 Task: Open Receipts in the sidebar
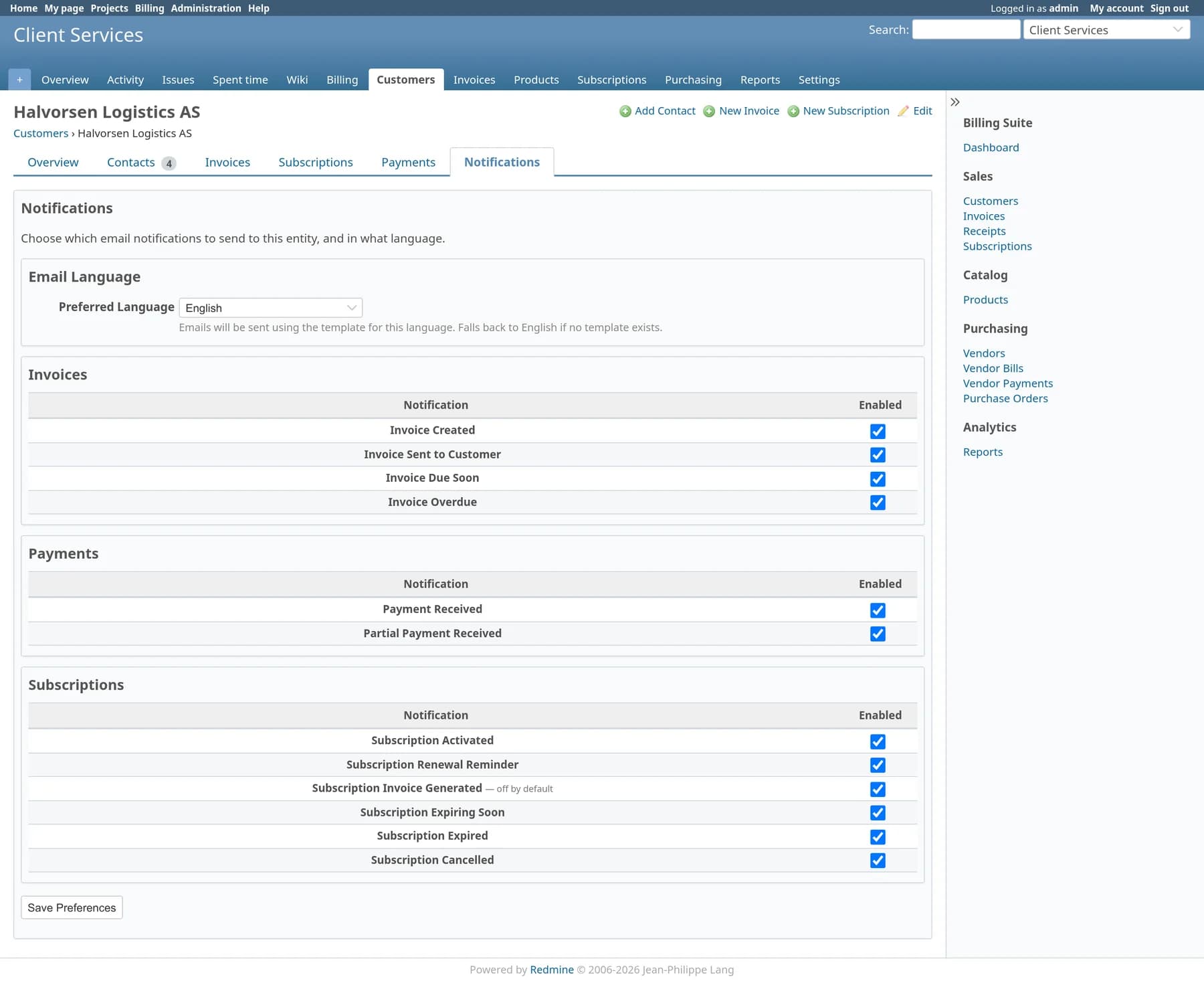[984, 231]
